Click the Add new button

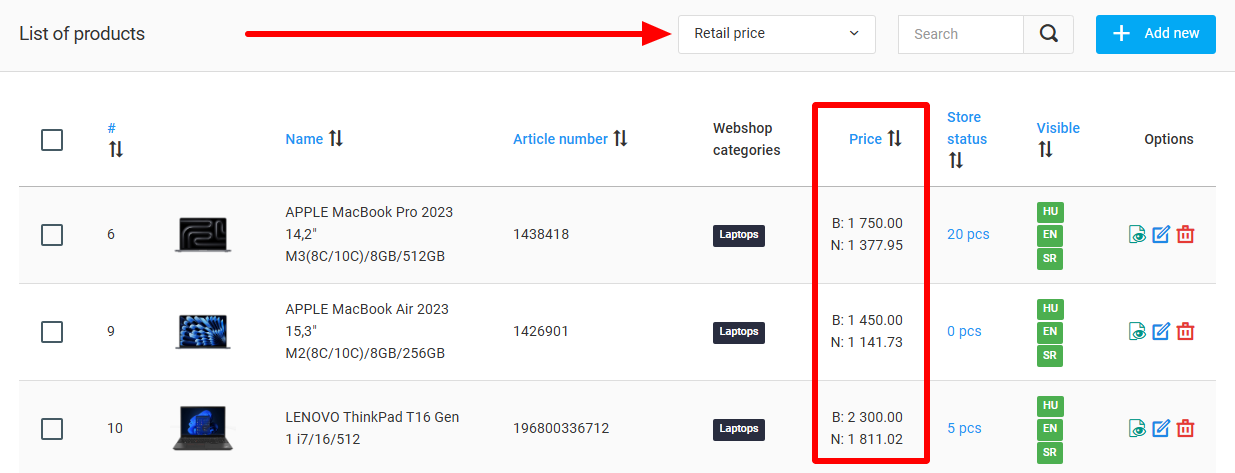click(x=1155, y=34)
